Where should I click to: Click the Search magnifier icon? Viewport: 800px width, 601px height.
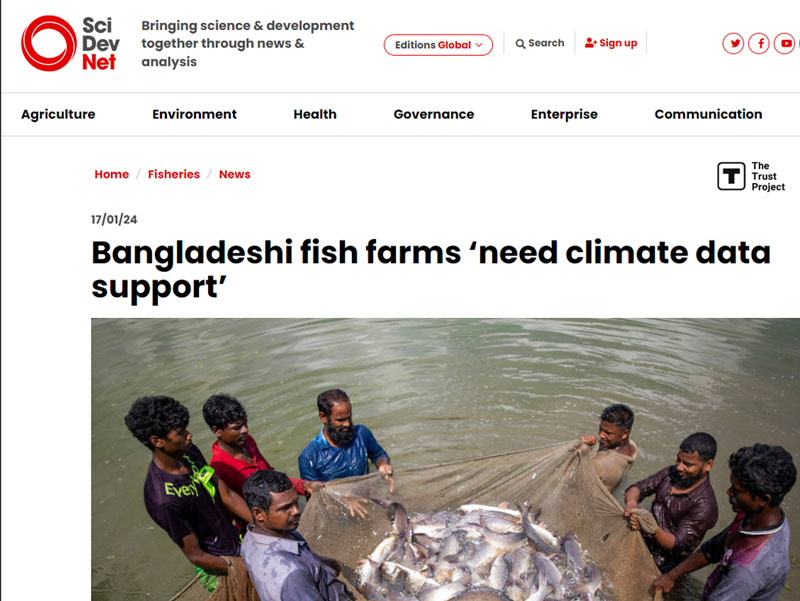520,44
